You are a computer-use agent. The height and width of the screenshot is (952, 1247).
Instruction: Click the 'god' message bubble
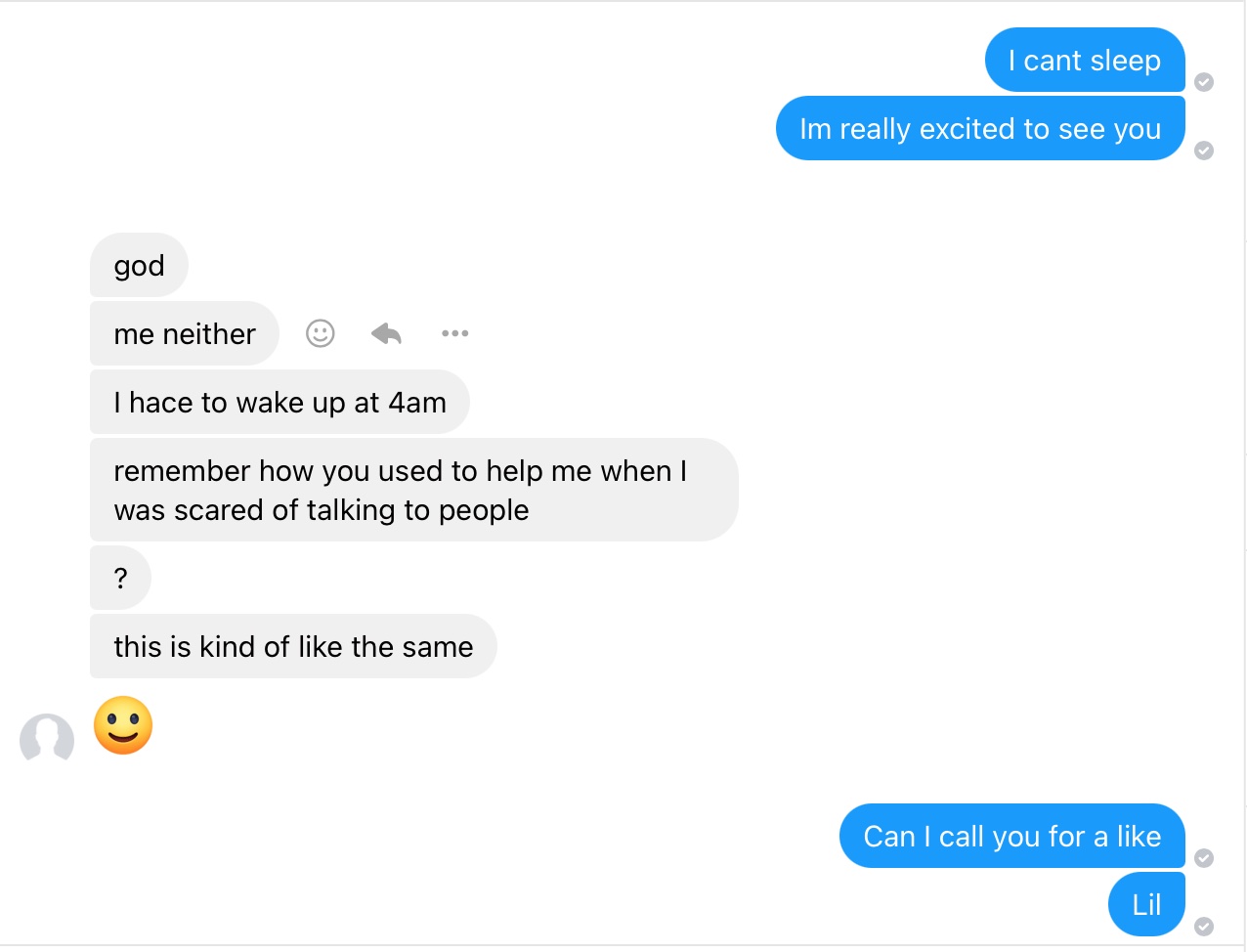pyautogui.click(x=139, y=265)
